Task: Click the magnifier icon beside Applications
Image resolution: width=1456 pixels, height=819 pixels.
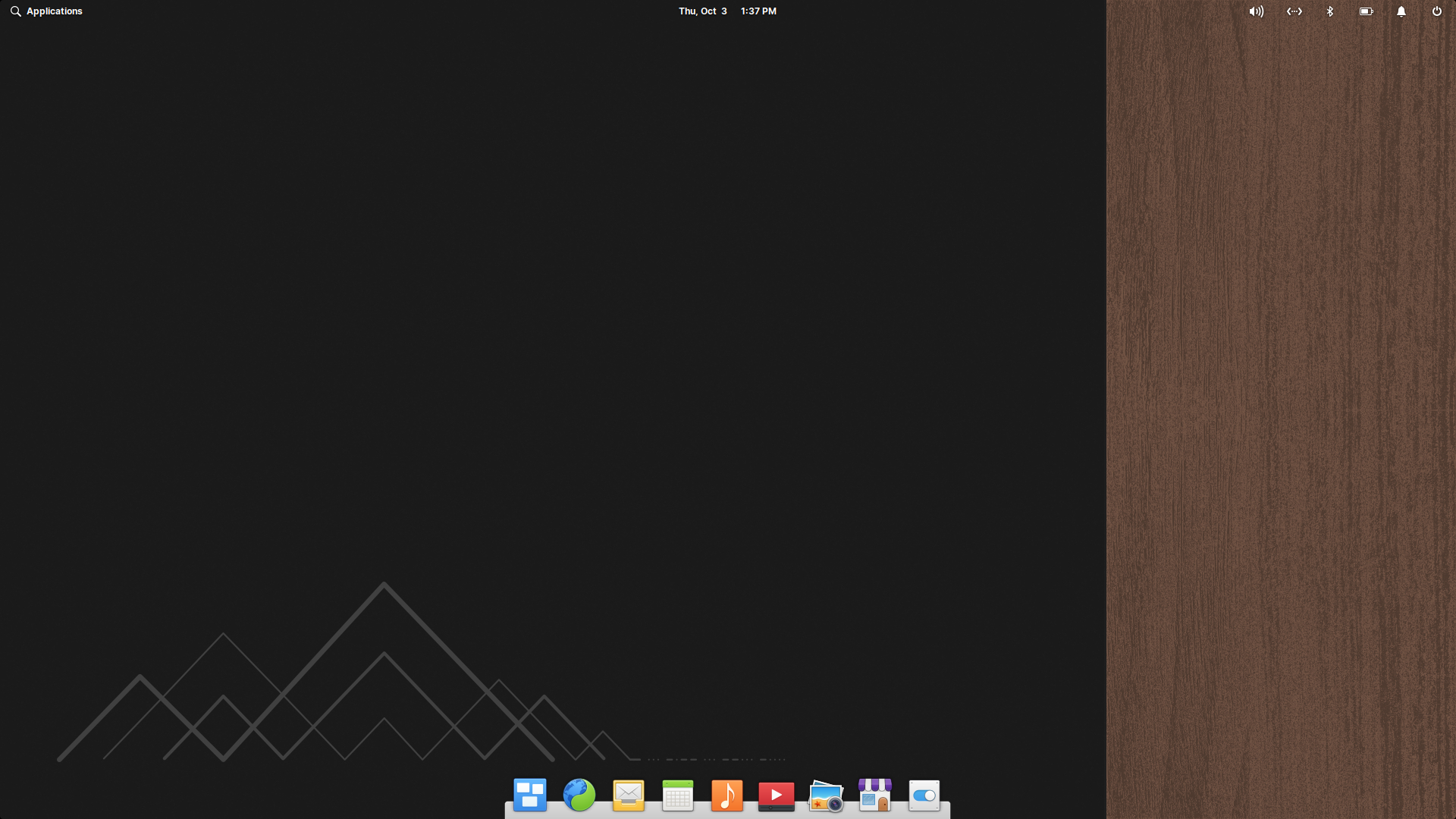Action: coord(15,11)
